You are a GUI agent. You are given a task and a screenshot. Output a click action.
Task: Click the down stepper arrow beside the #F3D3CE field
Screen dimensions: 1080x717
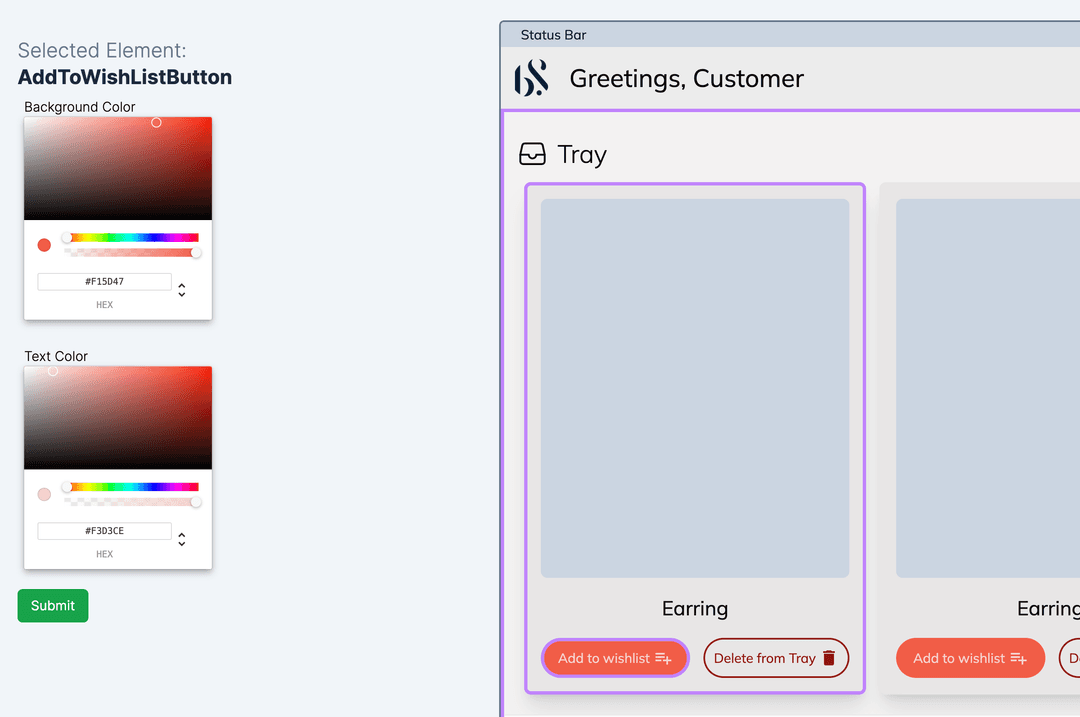coord(181,544)
